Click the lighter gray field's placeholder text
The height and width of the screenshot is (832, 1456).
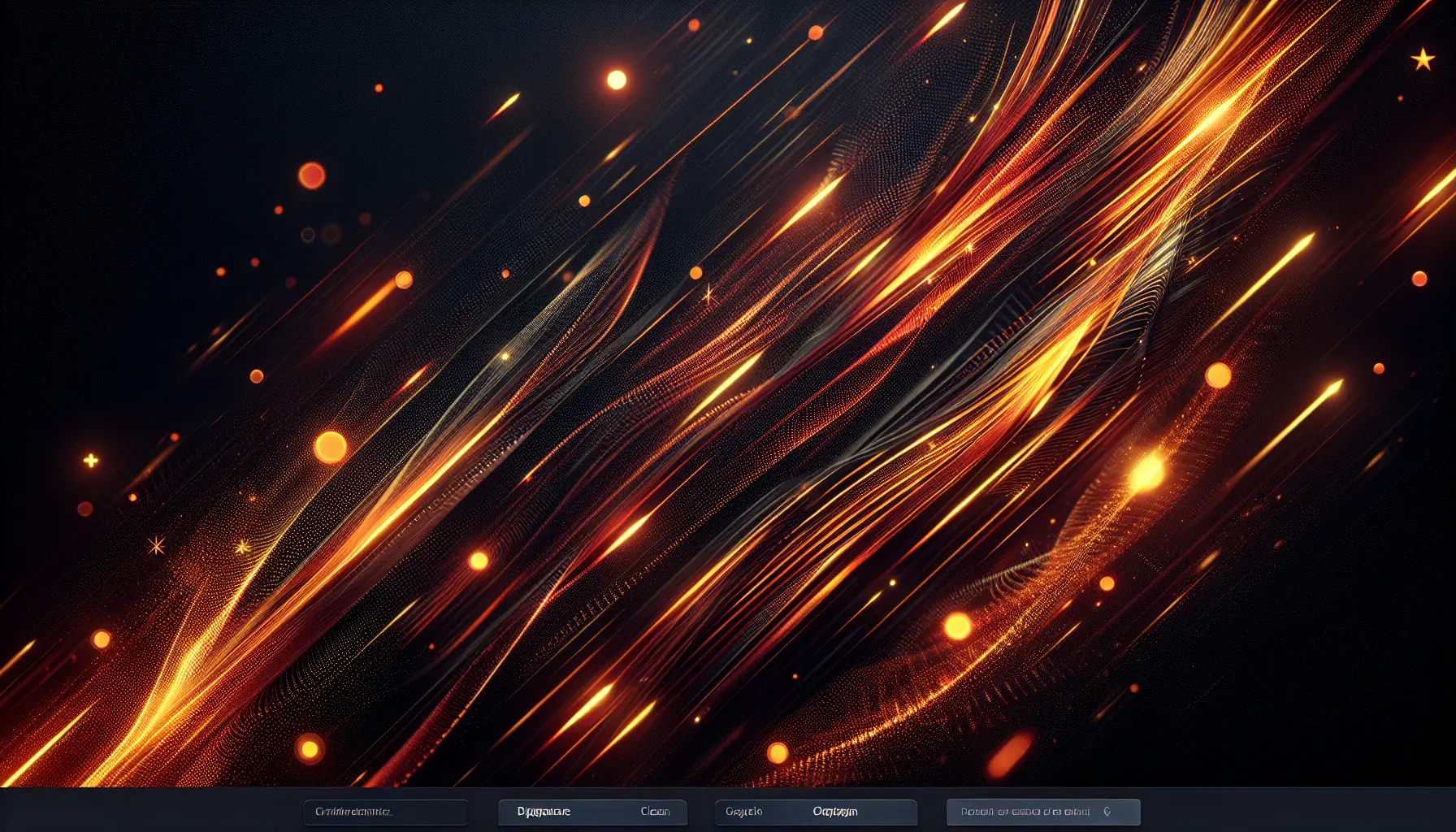[1025, 812]
